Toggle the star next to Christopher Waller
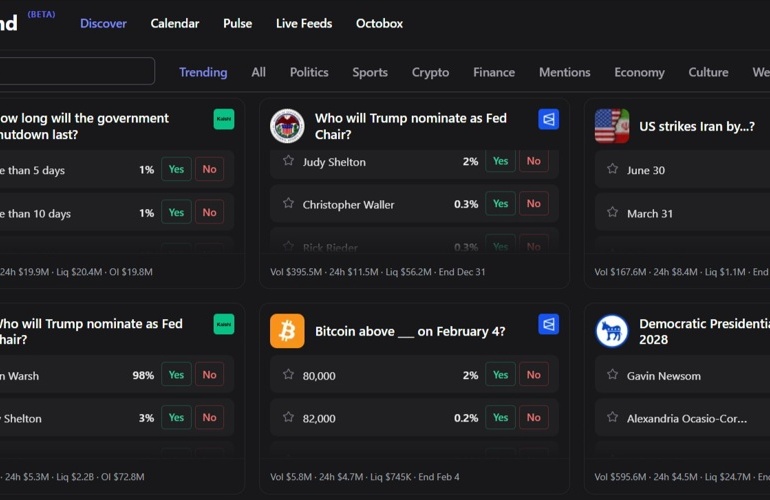This screenshot has width=770, height=500. [288, 204]
